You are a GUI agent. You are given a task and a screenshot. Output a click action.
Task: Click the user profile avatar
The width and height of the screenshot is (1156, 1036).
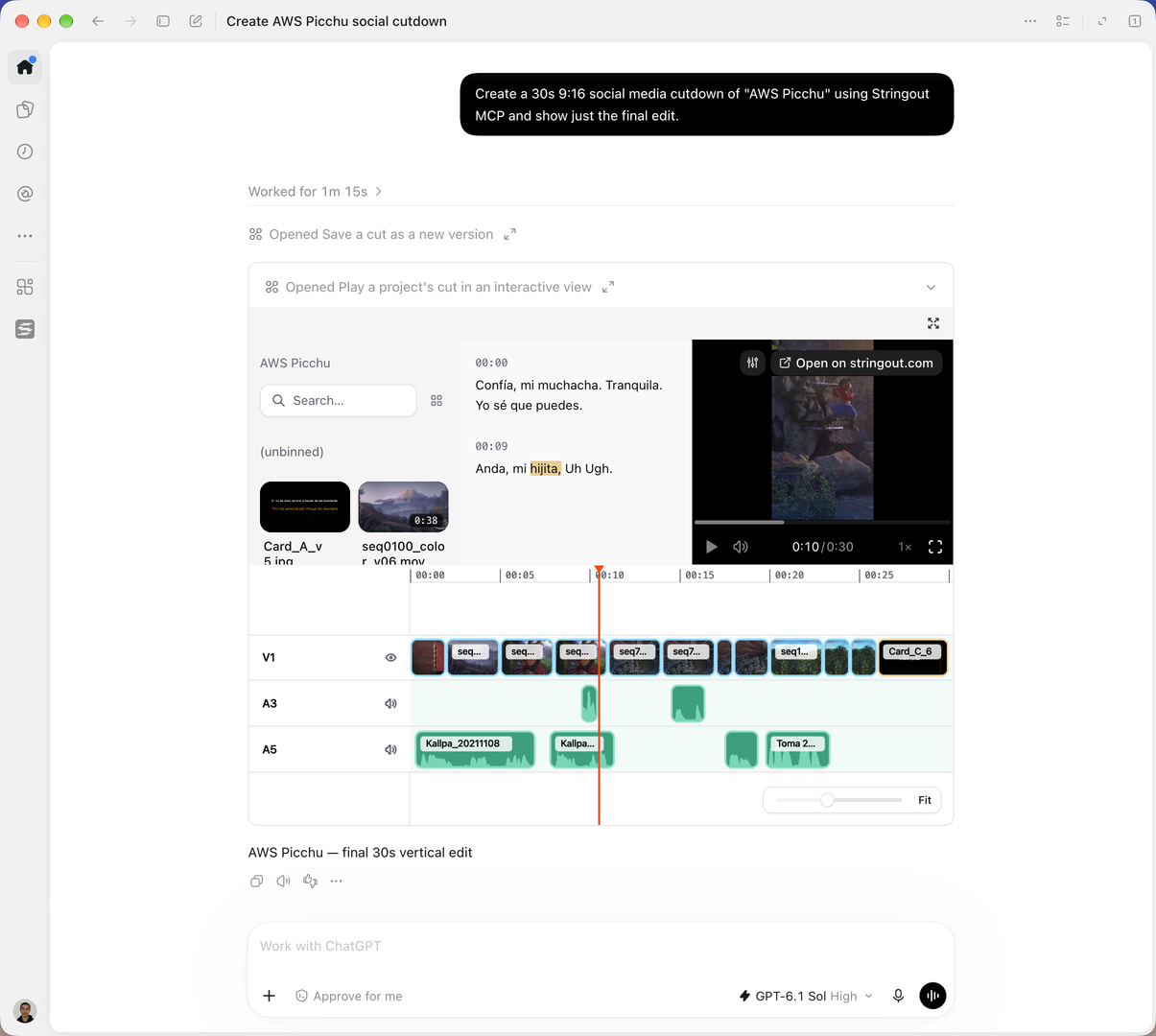[25, 1010]
